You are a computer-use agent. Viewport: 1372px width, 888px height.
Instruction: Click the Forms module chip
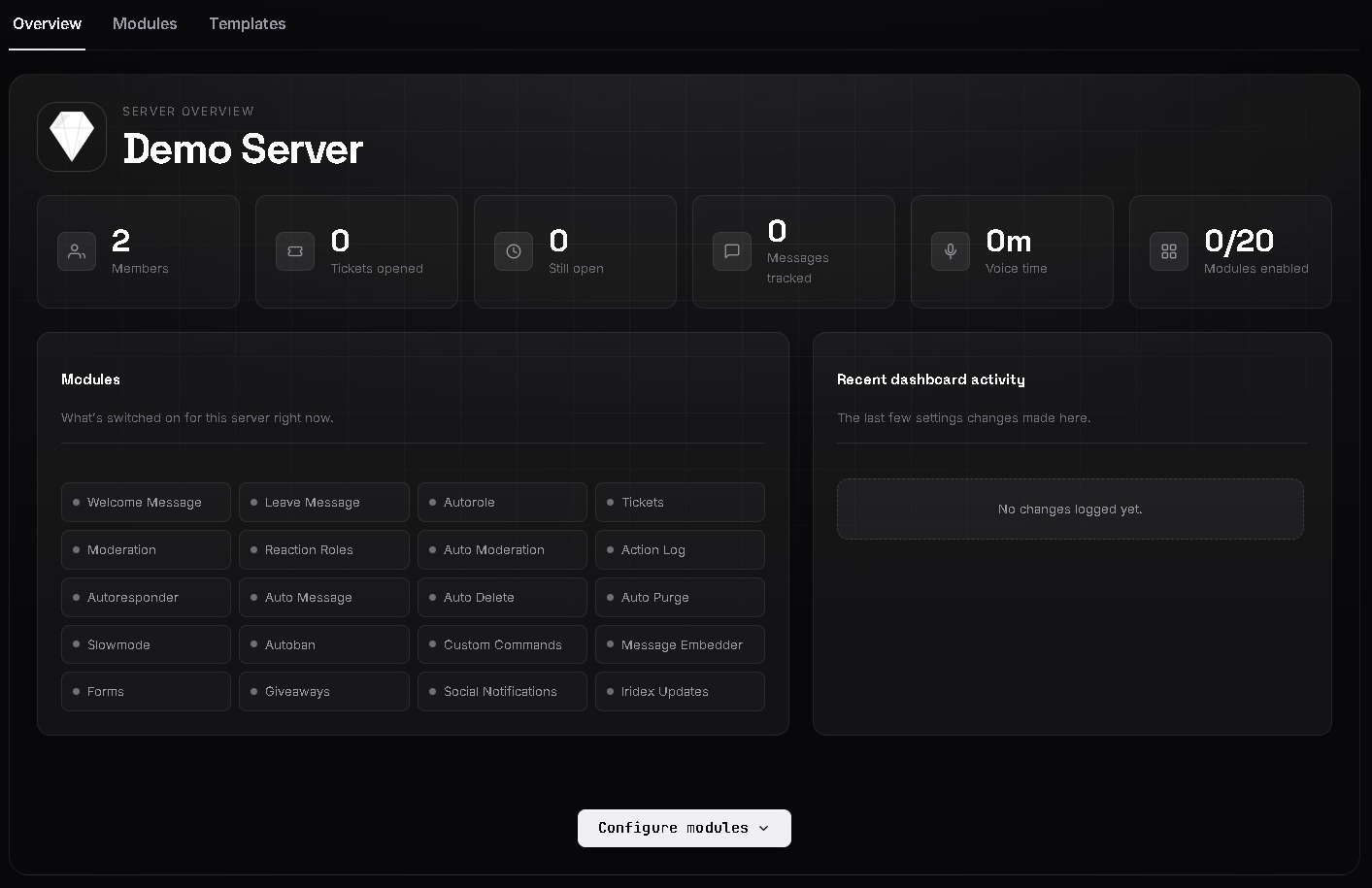(x=146, y=691)
